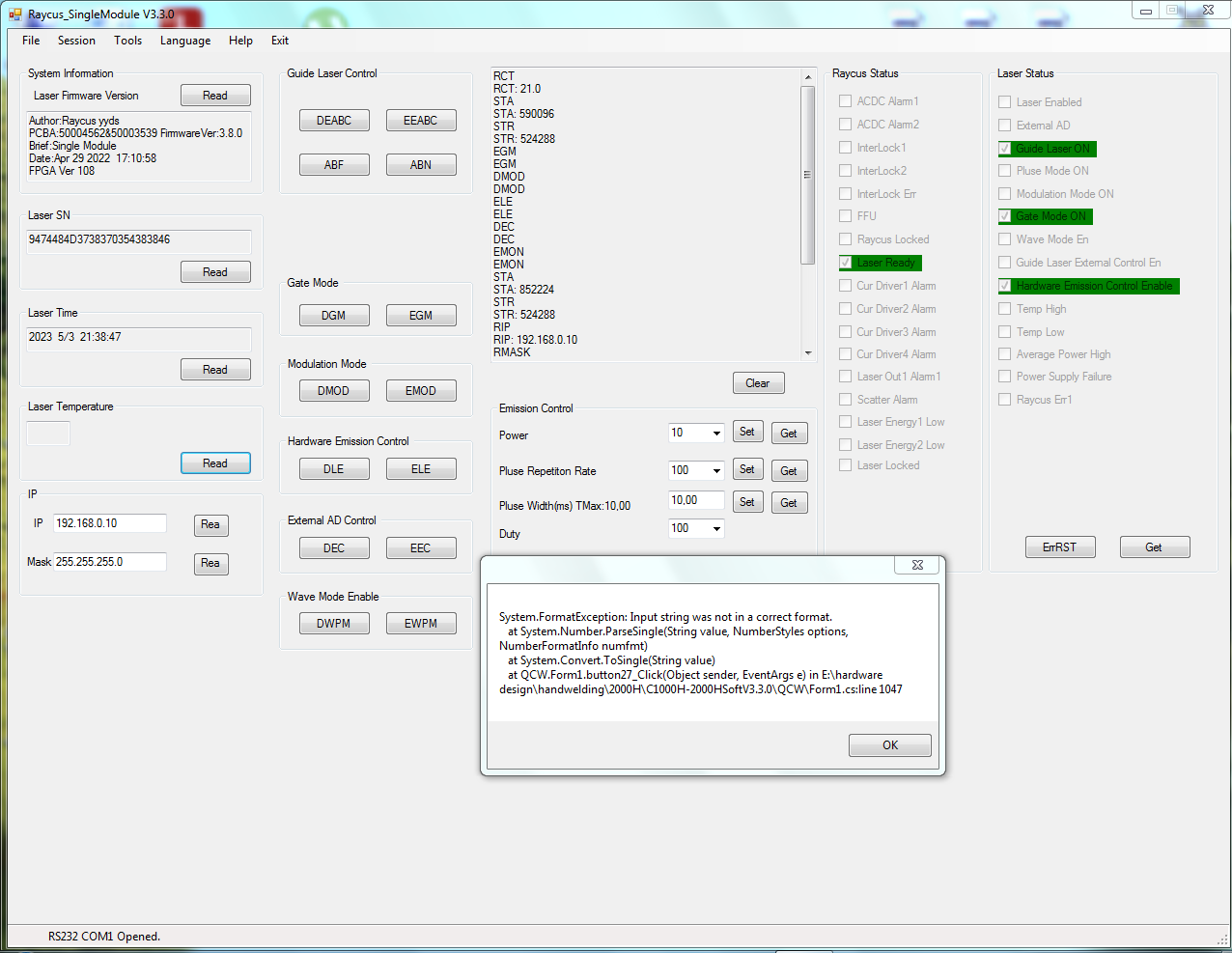1232x953 pixels.
Task: Open the File menu
Action: coord(31,41)
